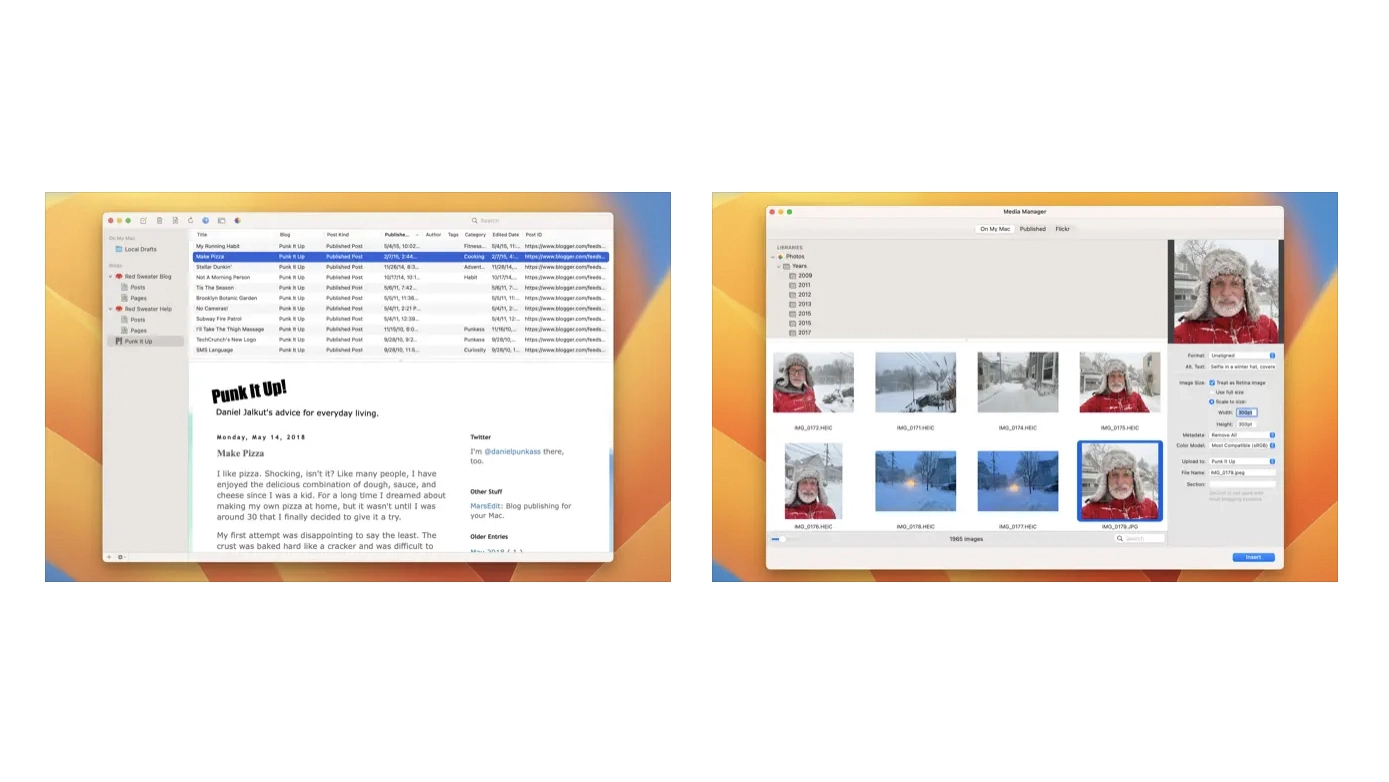Open the Color Model dropdown

tap(1242, 445)
